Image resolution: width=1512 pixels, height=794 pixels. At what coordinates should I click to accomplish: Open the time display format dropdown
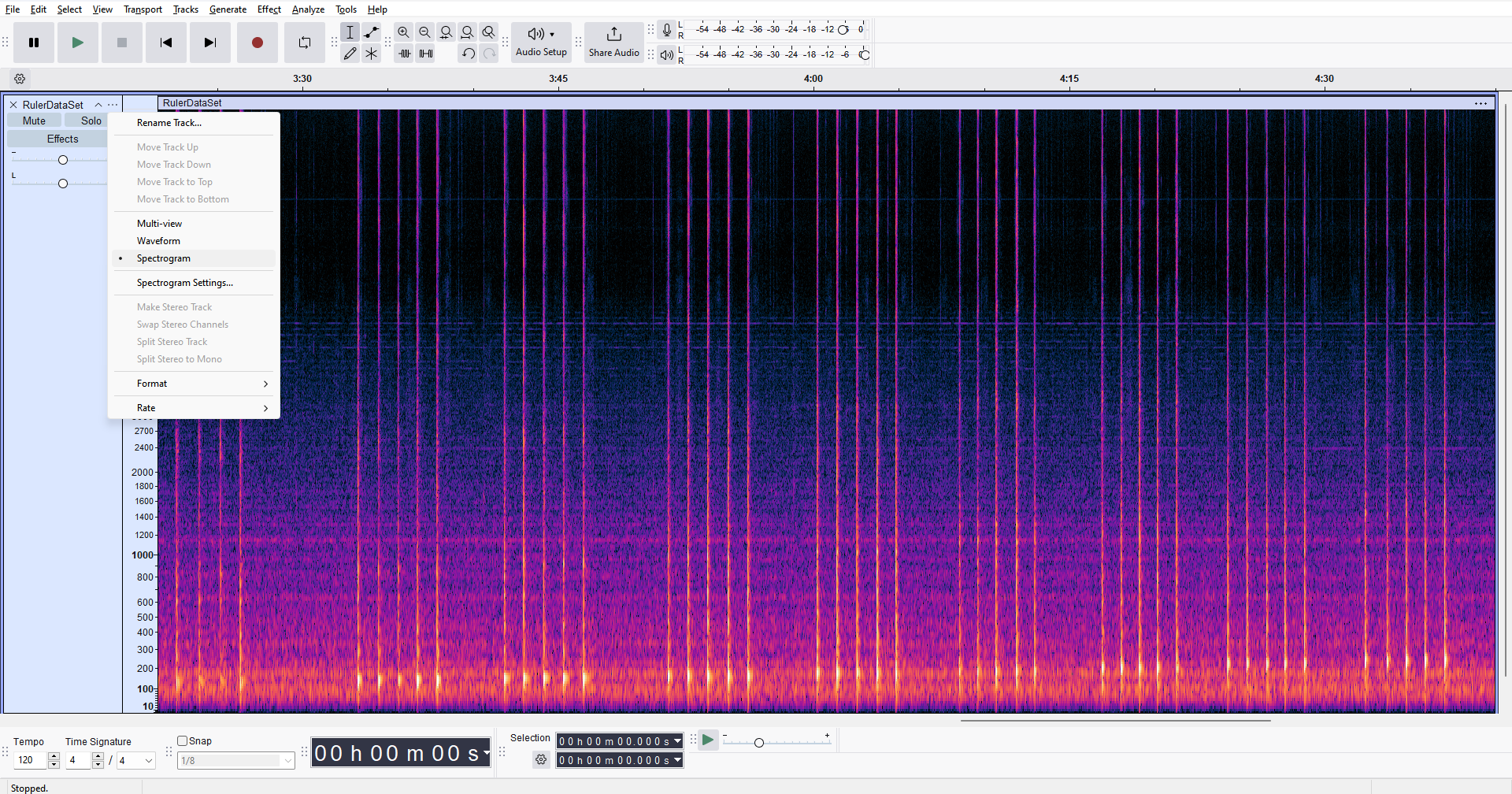(487, 753)
